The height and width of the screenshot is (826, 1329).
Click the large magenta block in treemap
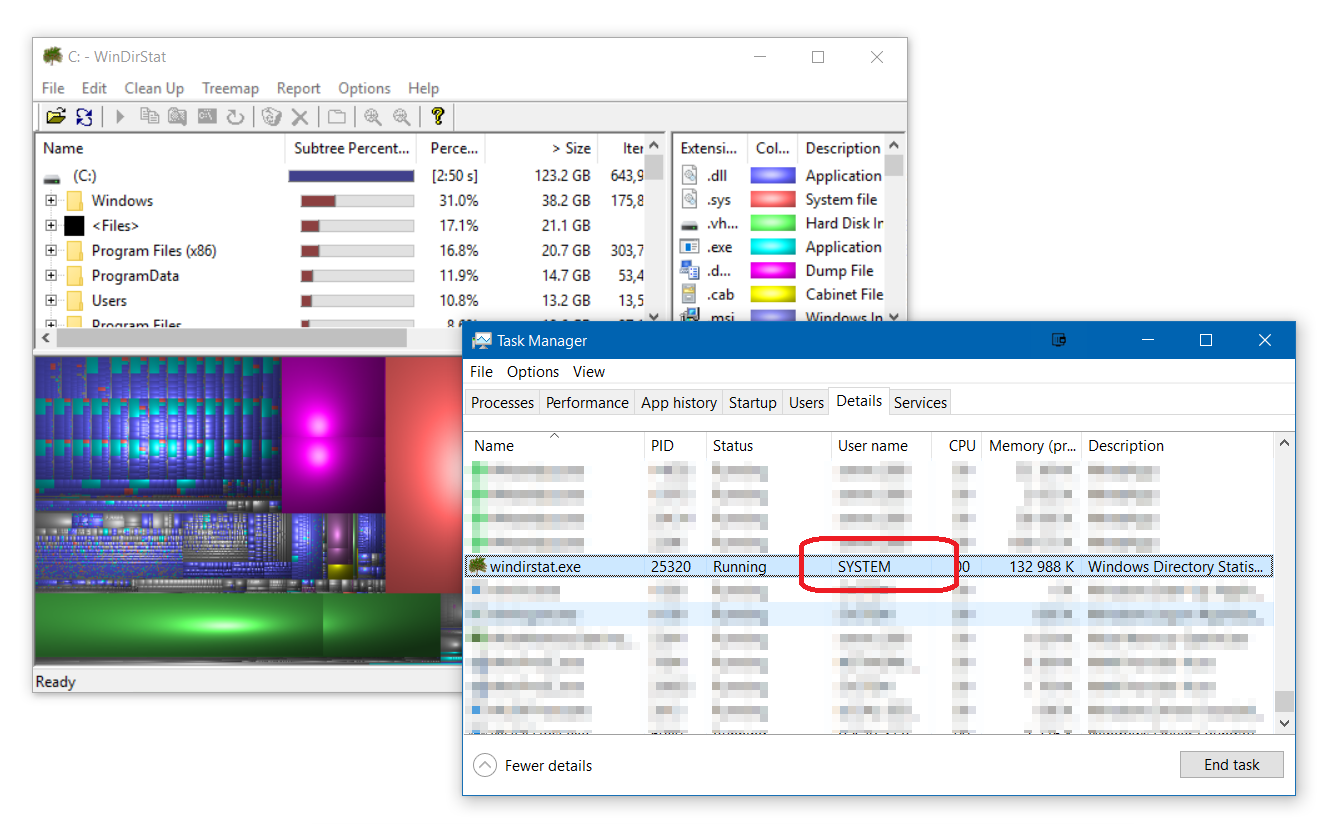point(333,435)
